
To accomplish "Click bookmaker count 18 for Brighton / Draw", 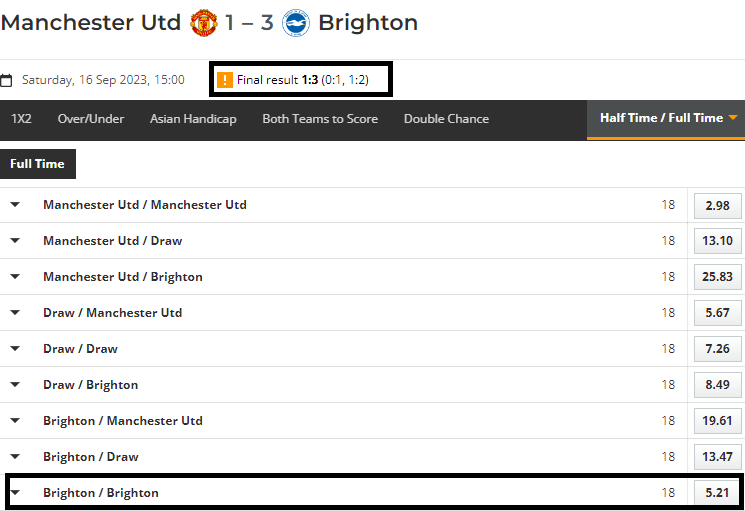I will coord(668,457).
